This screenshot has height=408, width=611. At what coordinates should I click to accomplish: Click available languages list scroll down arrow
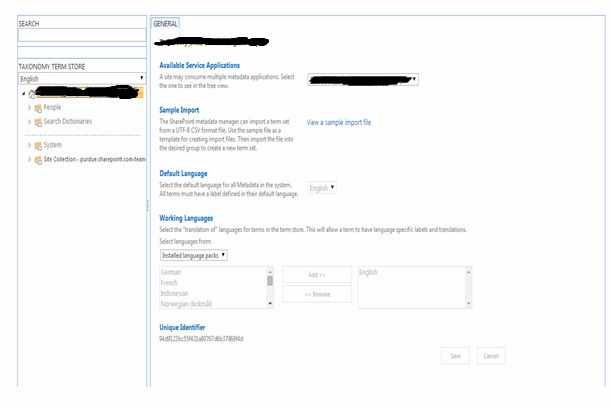[270, 304]
